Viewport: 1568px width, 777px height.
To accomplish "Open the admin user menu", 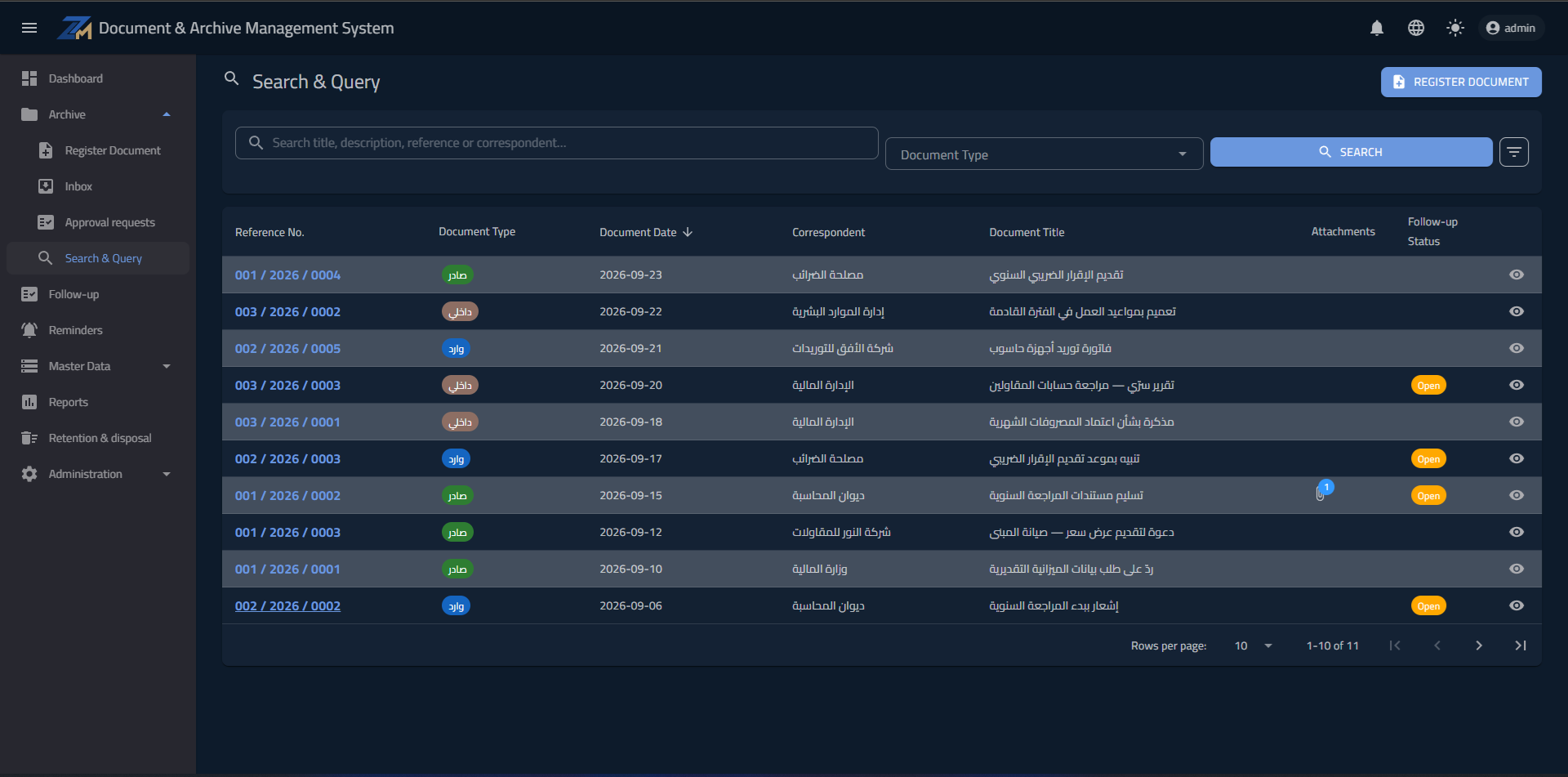I will [1511, 28].
